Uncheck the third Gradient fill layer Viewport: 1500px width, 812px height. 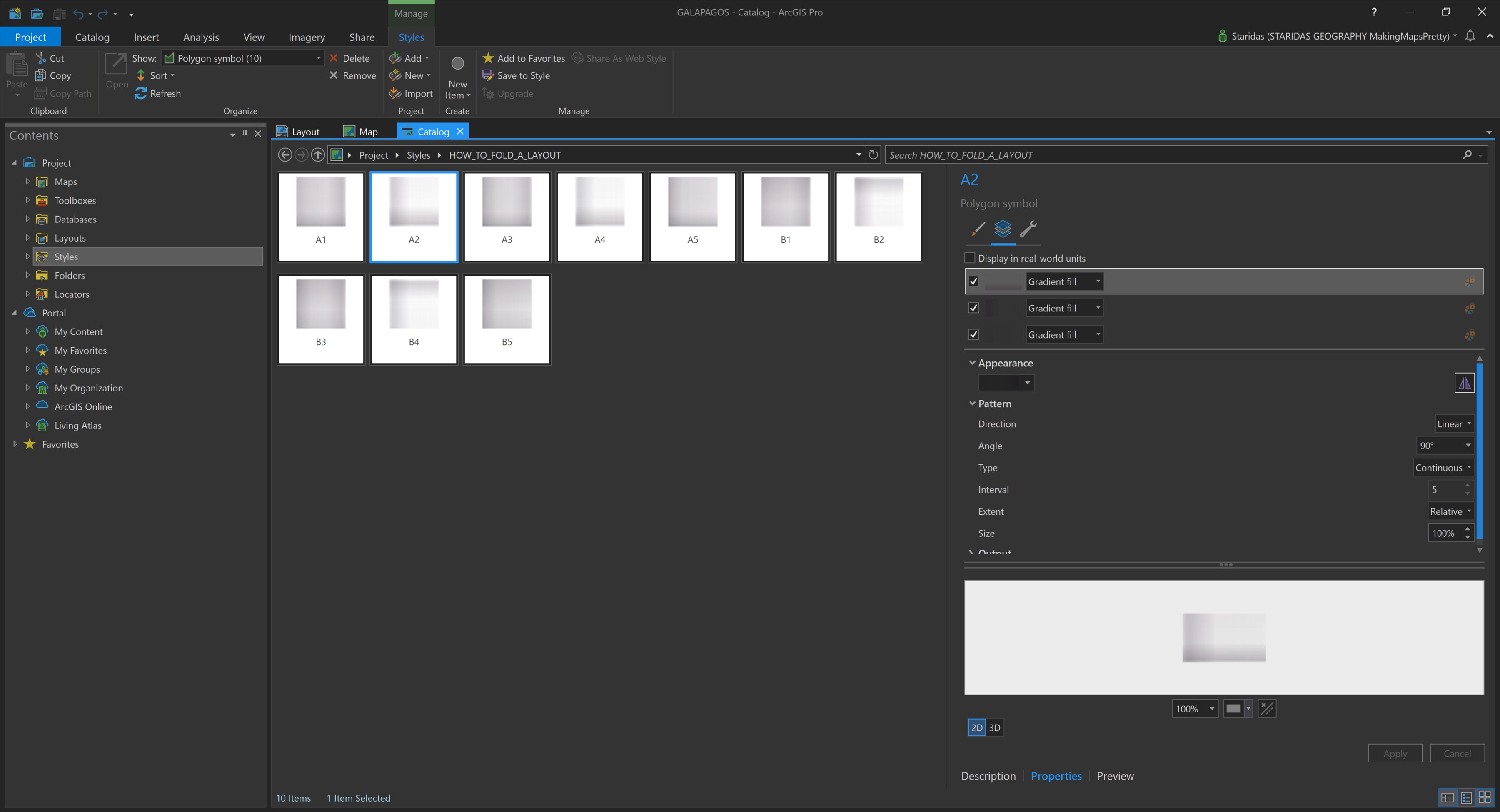click(973, 334)
